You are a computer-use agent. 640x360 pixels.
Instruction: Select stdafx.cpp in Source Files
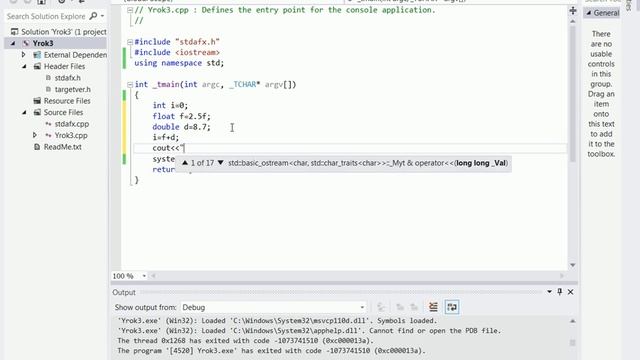coord(71,124)
